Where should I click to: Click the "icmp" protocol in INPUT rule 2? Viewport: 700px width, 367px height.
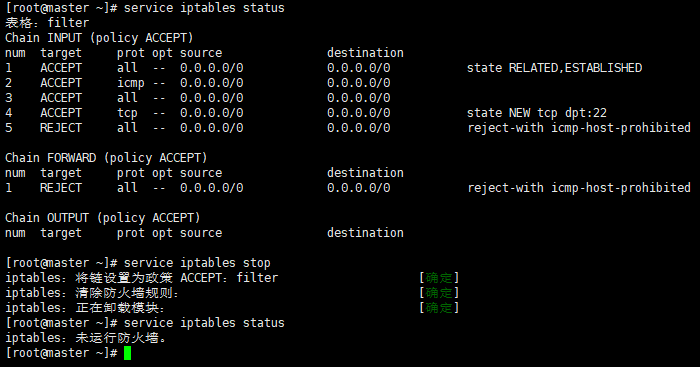pos(131,83)
